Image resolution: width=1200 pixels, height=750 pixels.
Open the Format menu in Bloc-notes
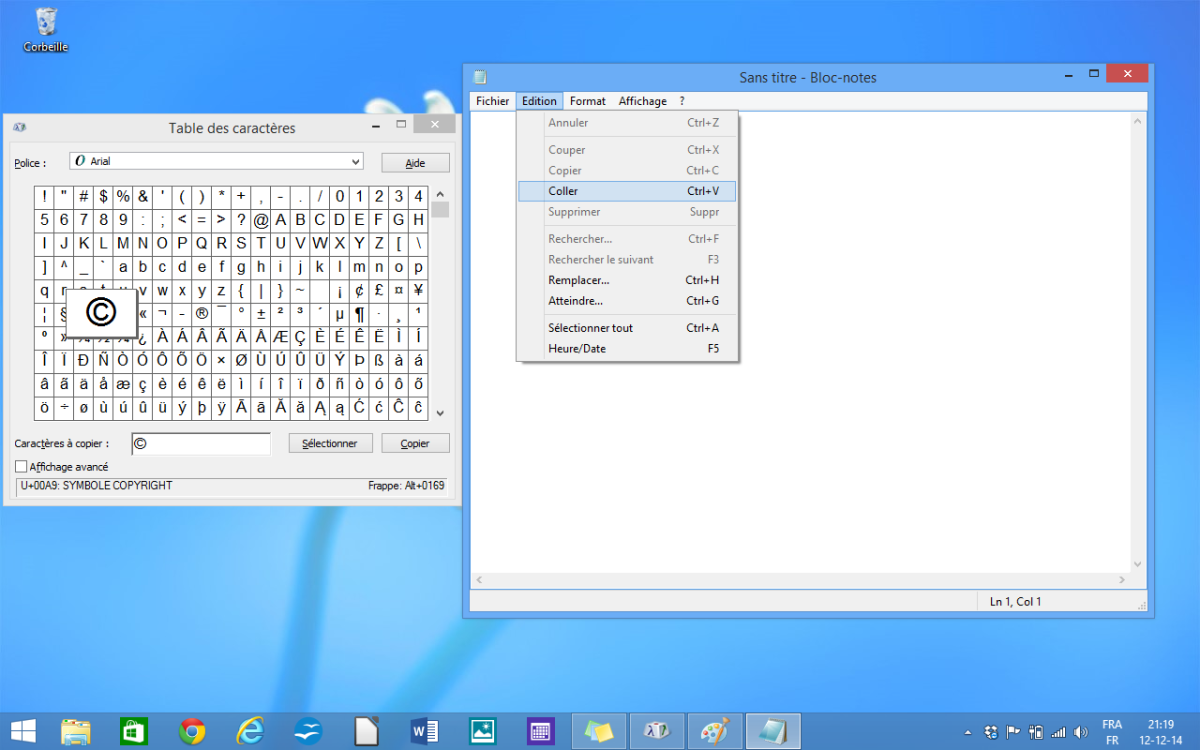(x=588, y=101)
